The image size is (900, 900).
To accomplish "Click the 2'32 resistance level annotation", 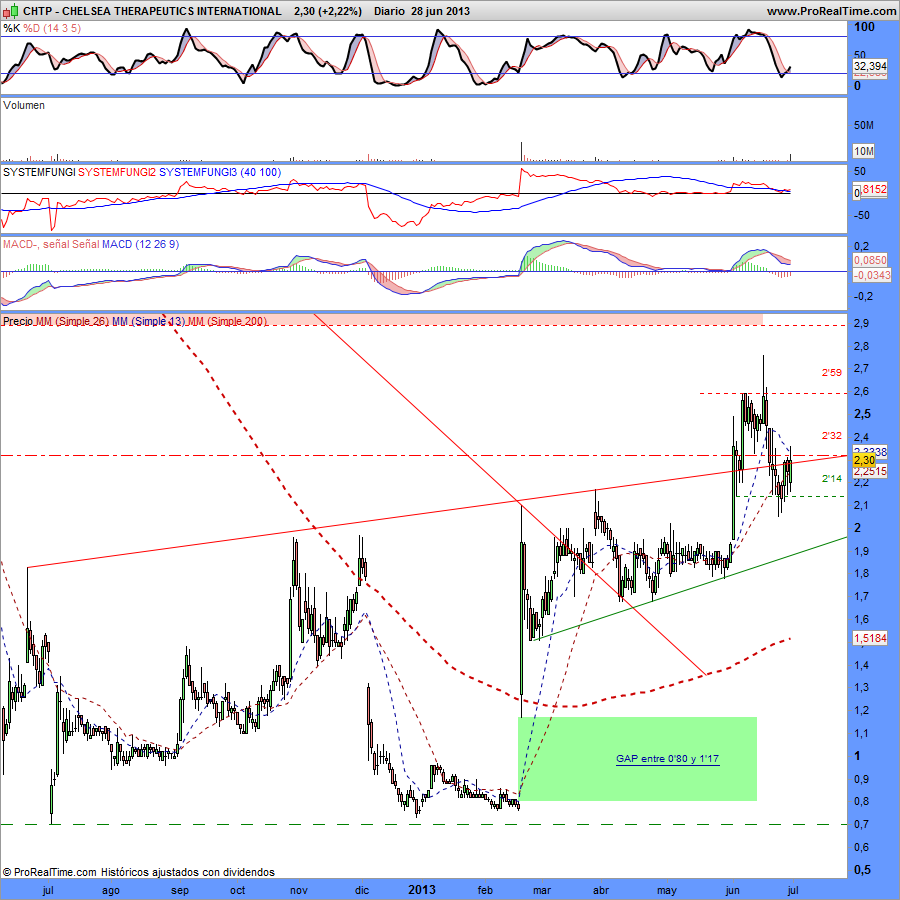I will tap(832, 436).
